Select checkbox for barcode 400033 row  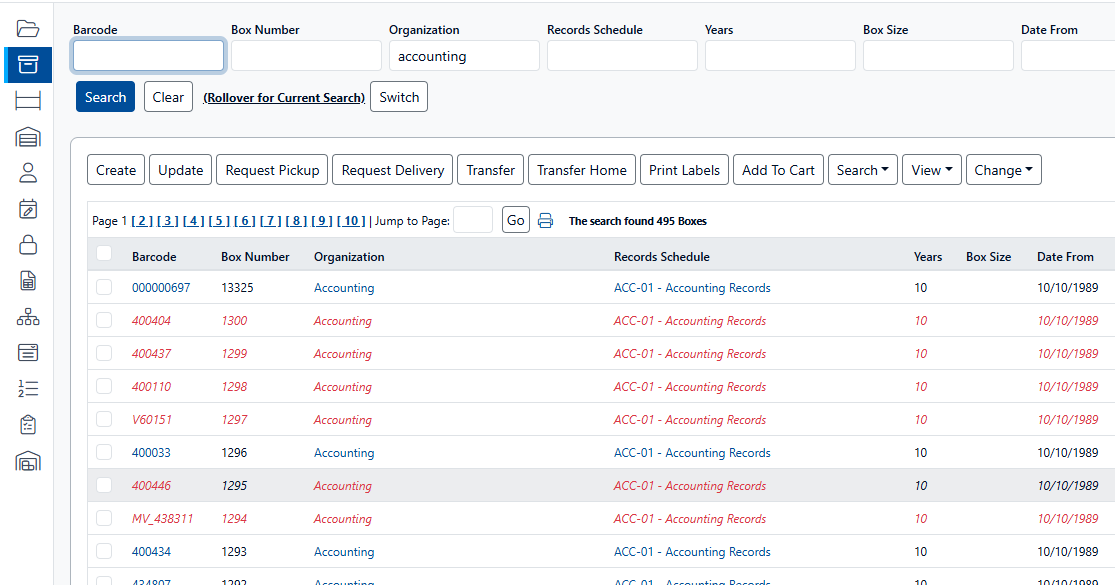[104, 453]
